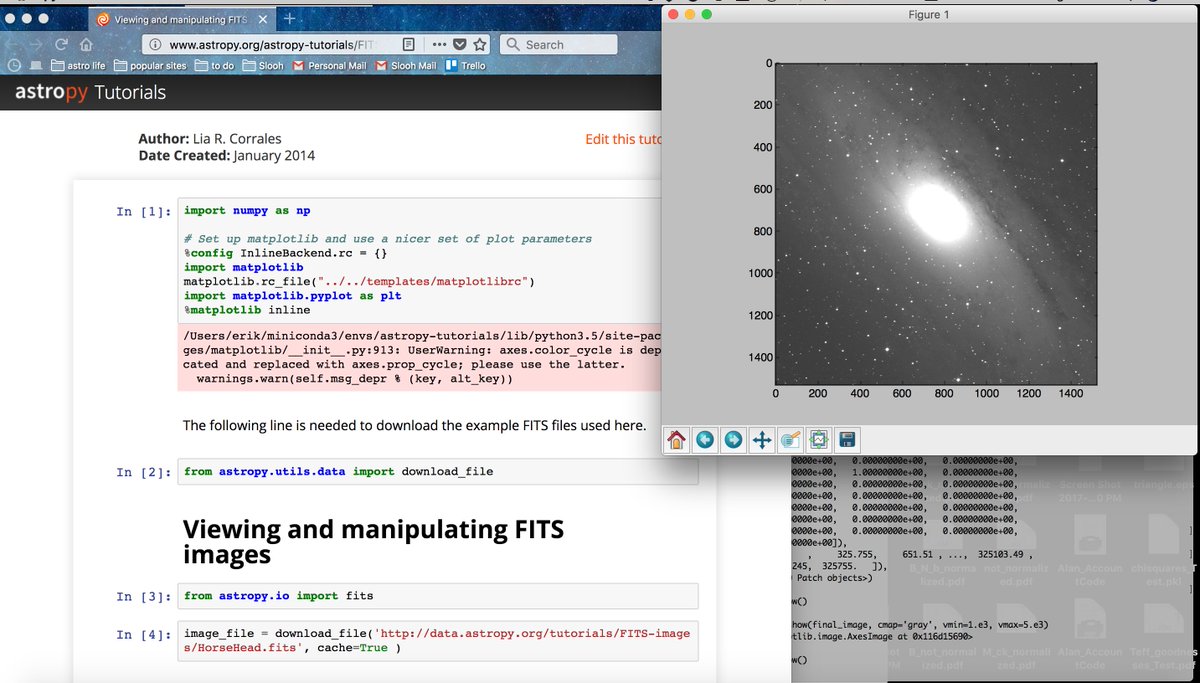Image resolution: width=1200 pixels, height=683 pixels.
Task: Reload the Firefox page
Action: [61, 44]
